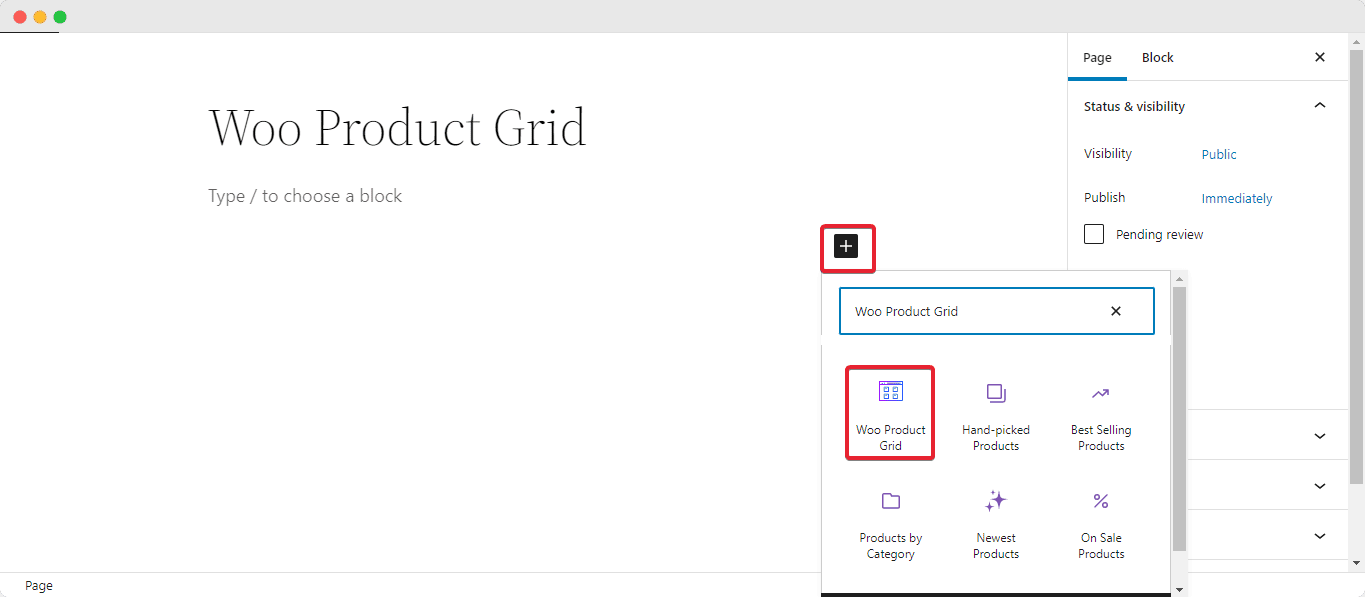The width and height of the screenshot is (1365, 597).
Task: Click the Pending review label text
Action: click(1160, 235)
